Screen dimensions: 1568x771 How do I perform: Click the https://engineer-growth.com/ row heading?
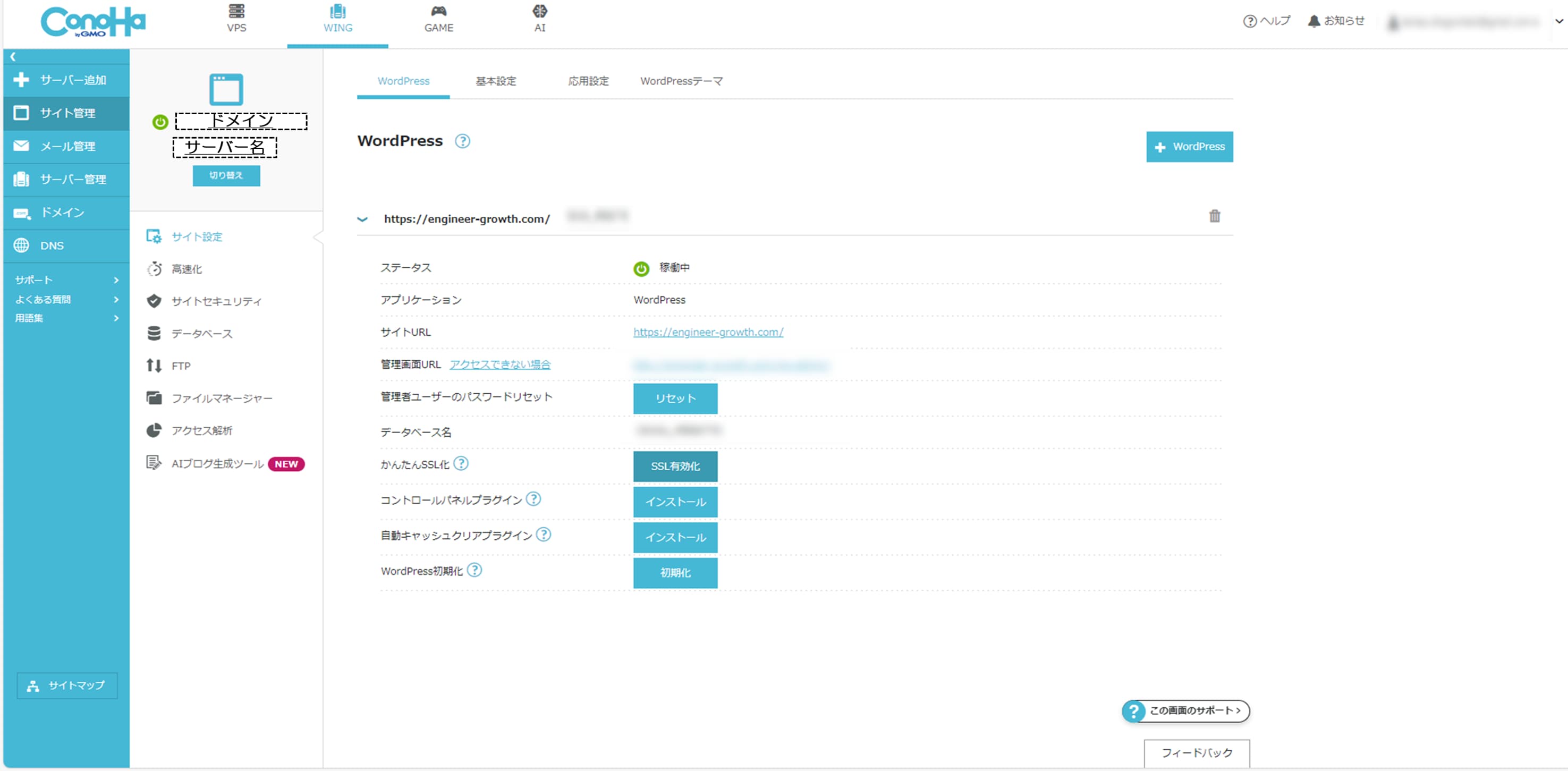(x=467, y=219)
